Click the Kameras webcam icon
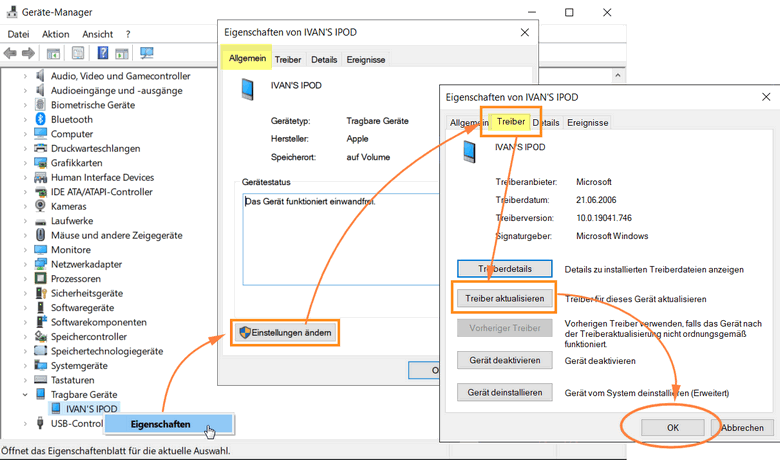The width and height of the screenshot is (780, 460). (x=41, y=206)
